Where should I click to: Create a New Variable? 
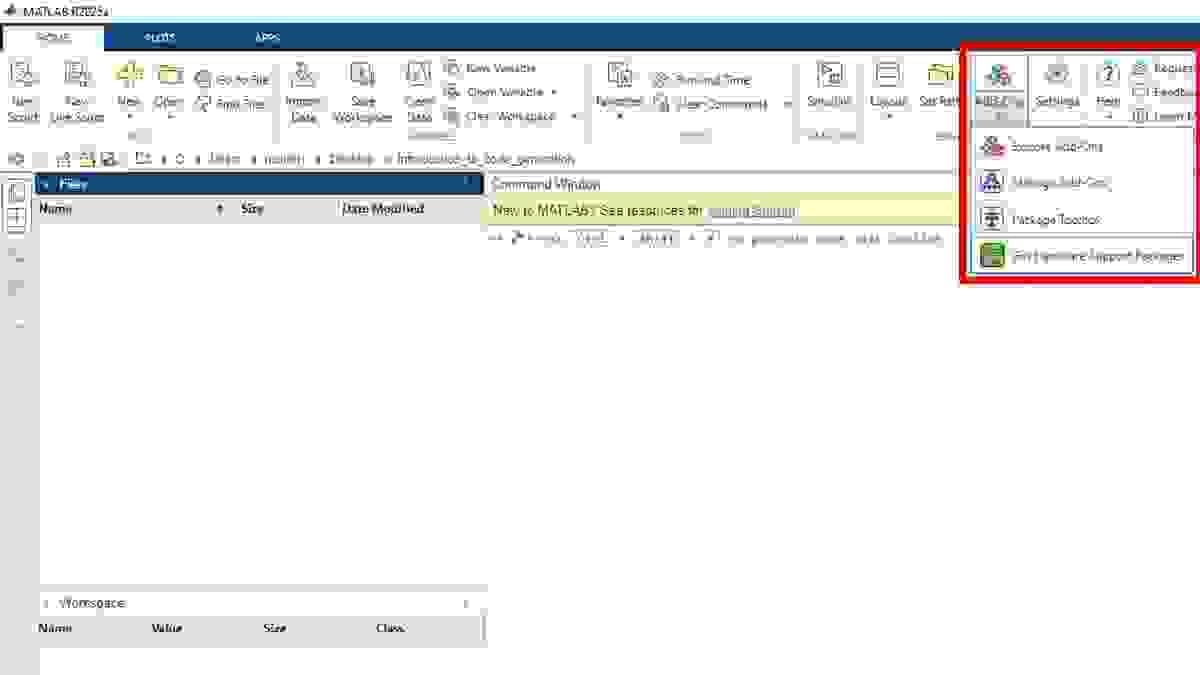(x=492, y=68)
